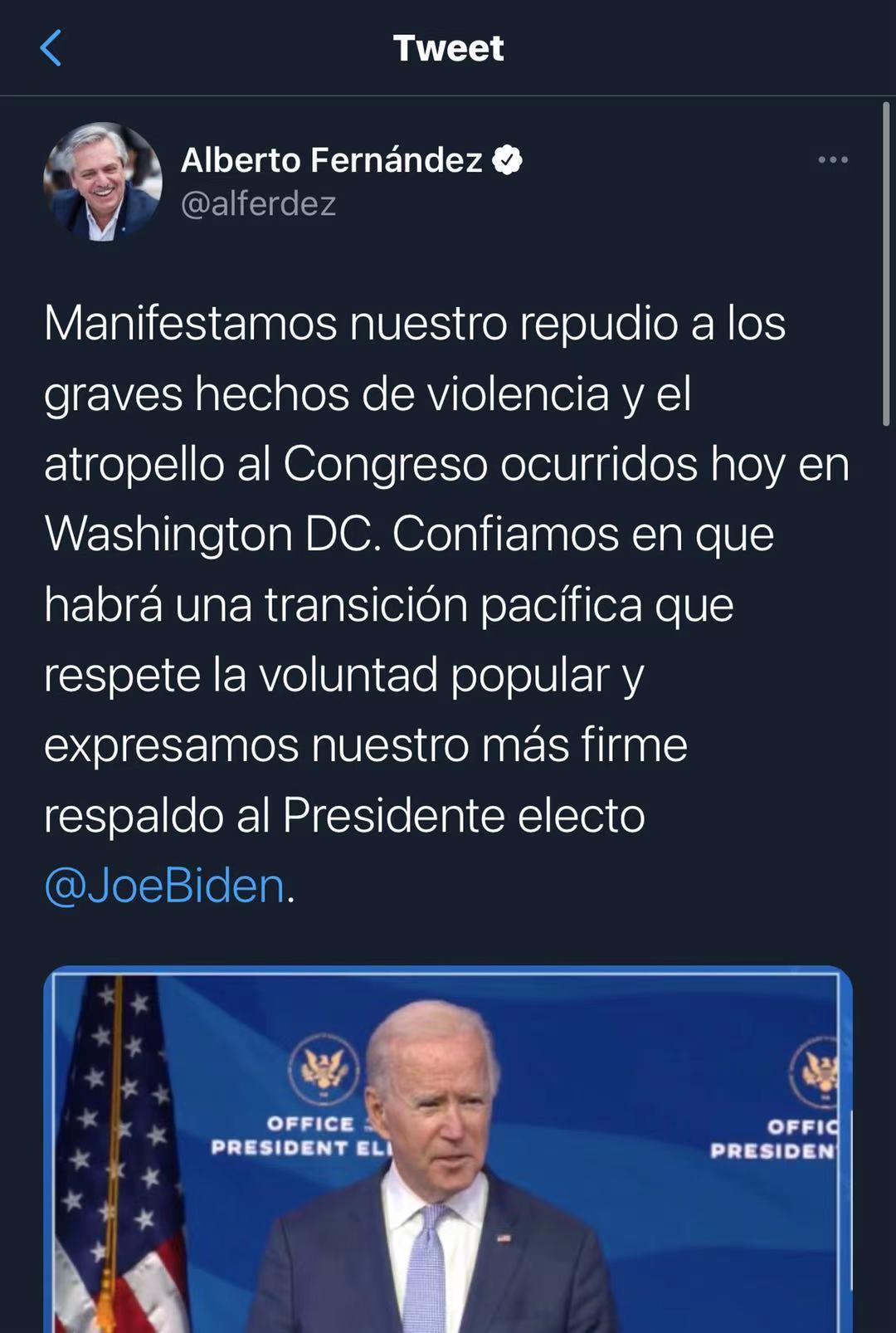Open the @JoeBiden mention link
This screenshot has height=1333, width=896.
click(x=164, y=886)
